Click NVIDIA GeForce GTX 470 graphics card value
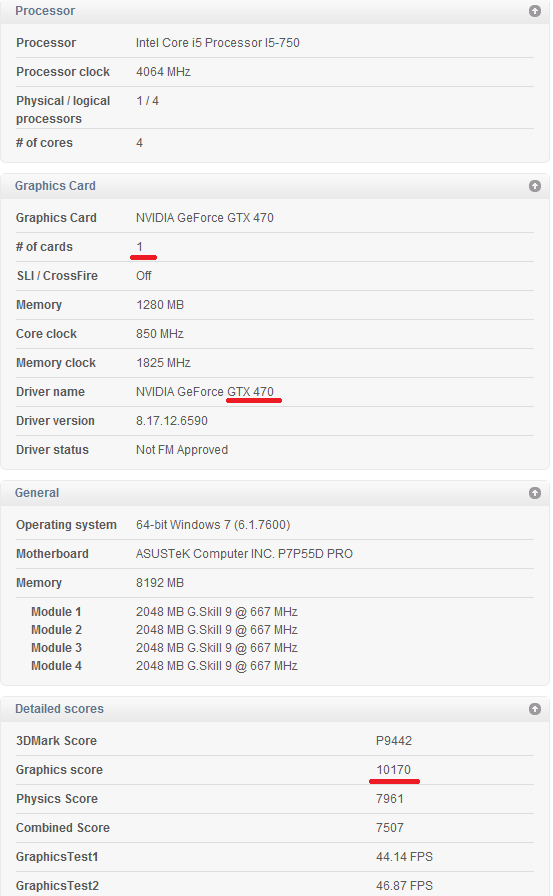This screenshot has width=553, height=896. tap(205, 218)
